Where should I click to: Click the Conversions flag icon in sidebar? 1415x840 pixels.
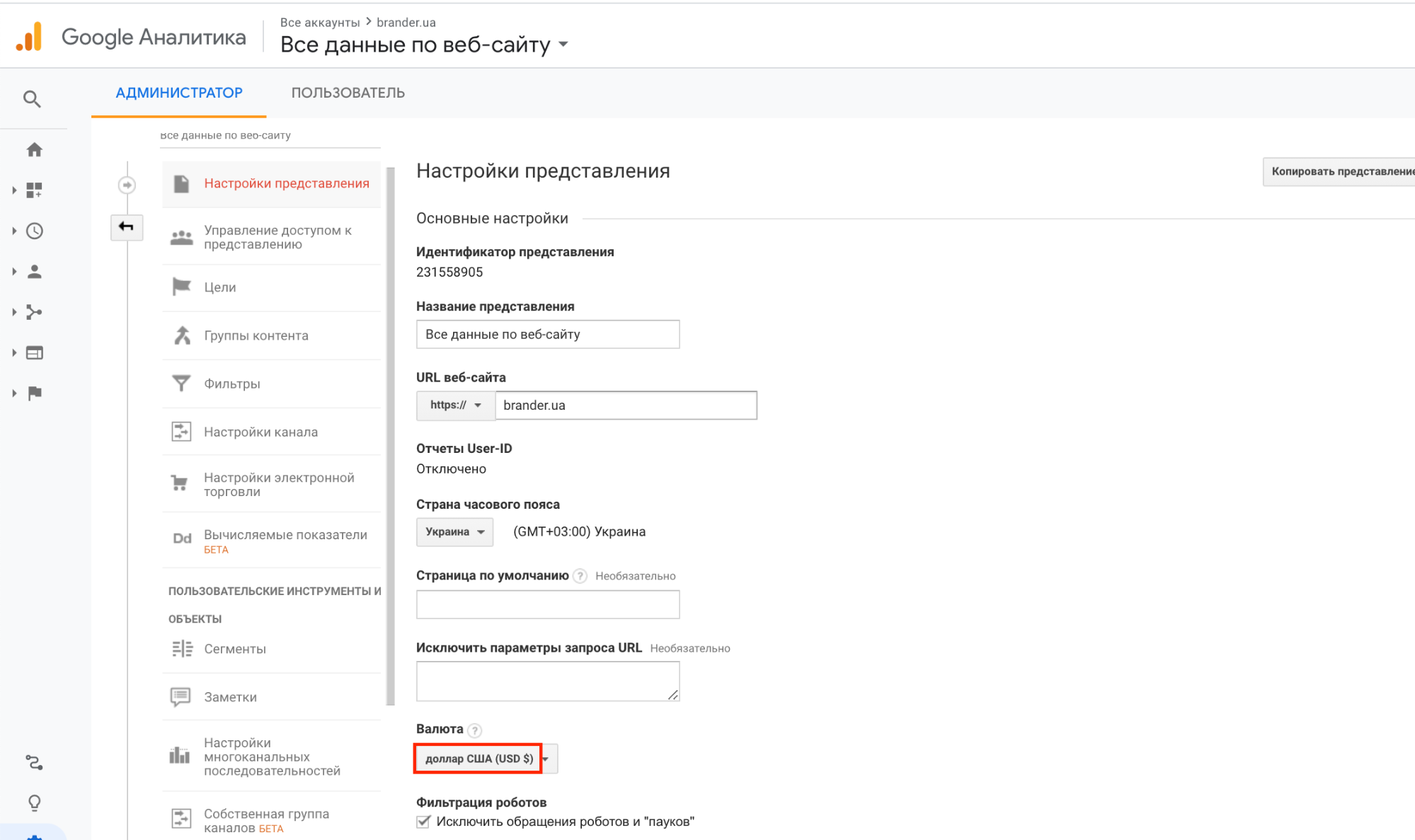click(x=34, y=393)
